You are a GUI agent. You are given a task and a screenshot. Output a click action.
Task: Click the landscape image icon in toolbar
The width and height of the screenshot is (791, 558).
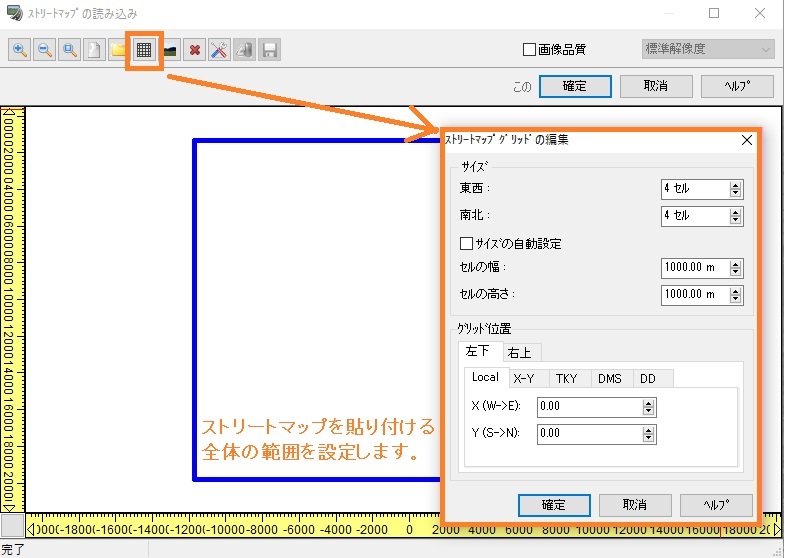[170, 49]
